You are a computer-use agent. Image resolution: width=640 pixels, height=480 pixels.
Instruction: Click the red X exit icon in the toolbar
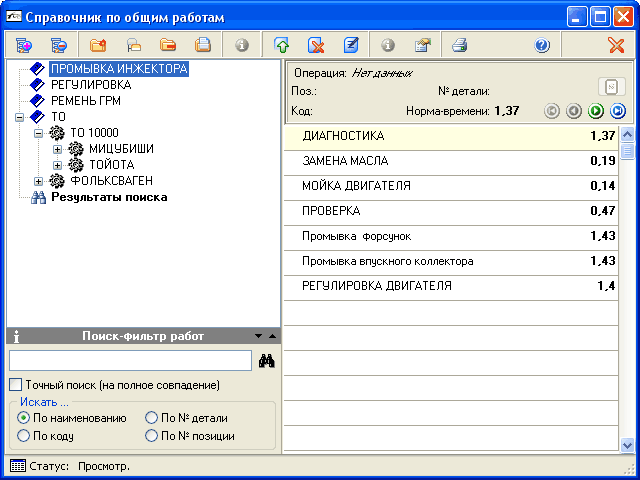point(616,45)
